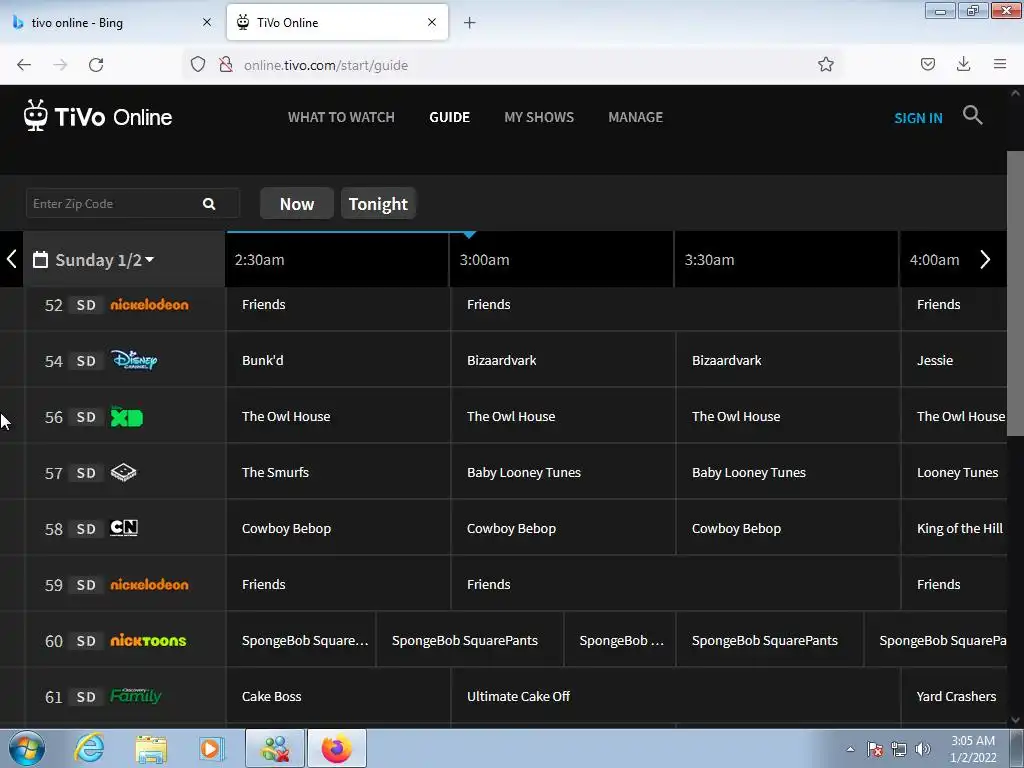This screenshot has height=768, width=1024.
Task: Close the TiVo Online tab
Action: click(x=432, y=22)
